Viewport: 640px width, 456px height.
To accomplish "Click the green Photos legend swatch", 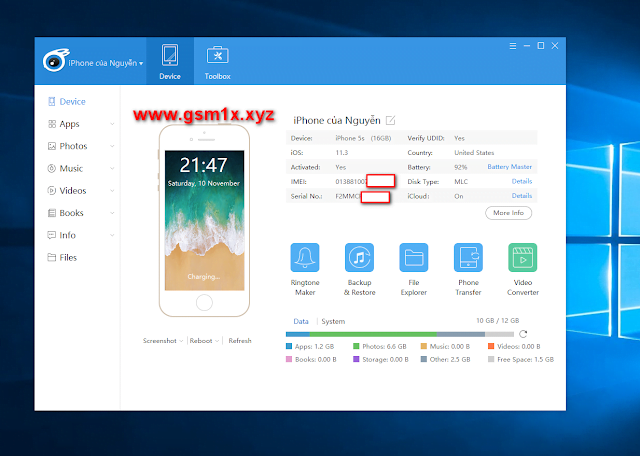I will (x=356, y=346).
